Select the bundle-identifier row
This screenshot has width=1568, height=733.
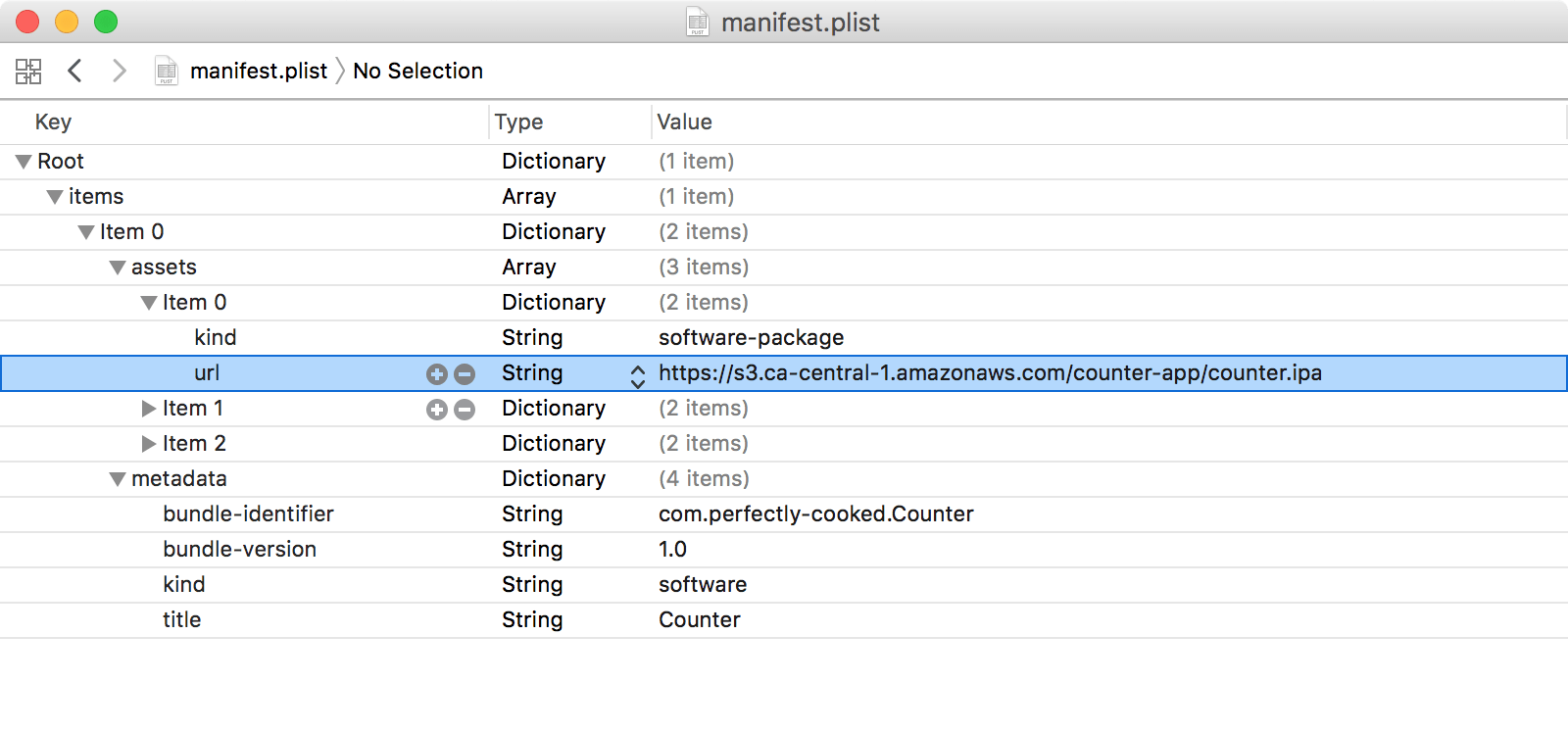248,513
